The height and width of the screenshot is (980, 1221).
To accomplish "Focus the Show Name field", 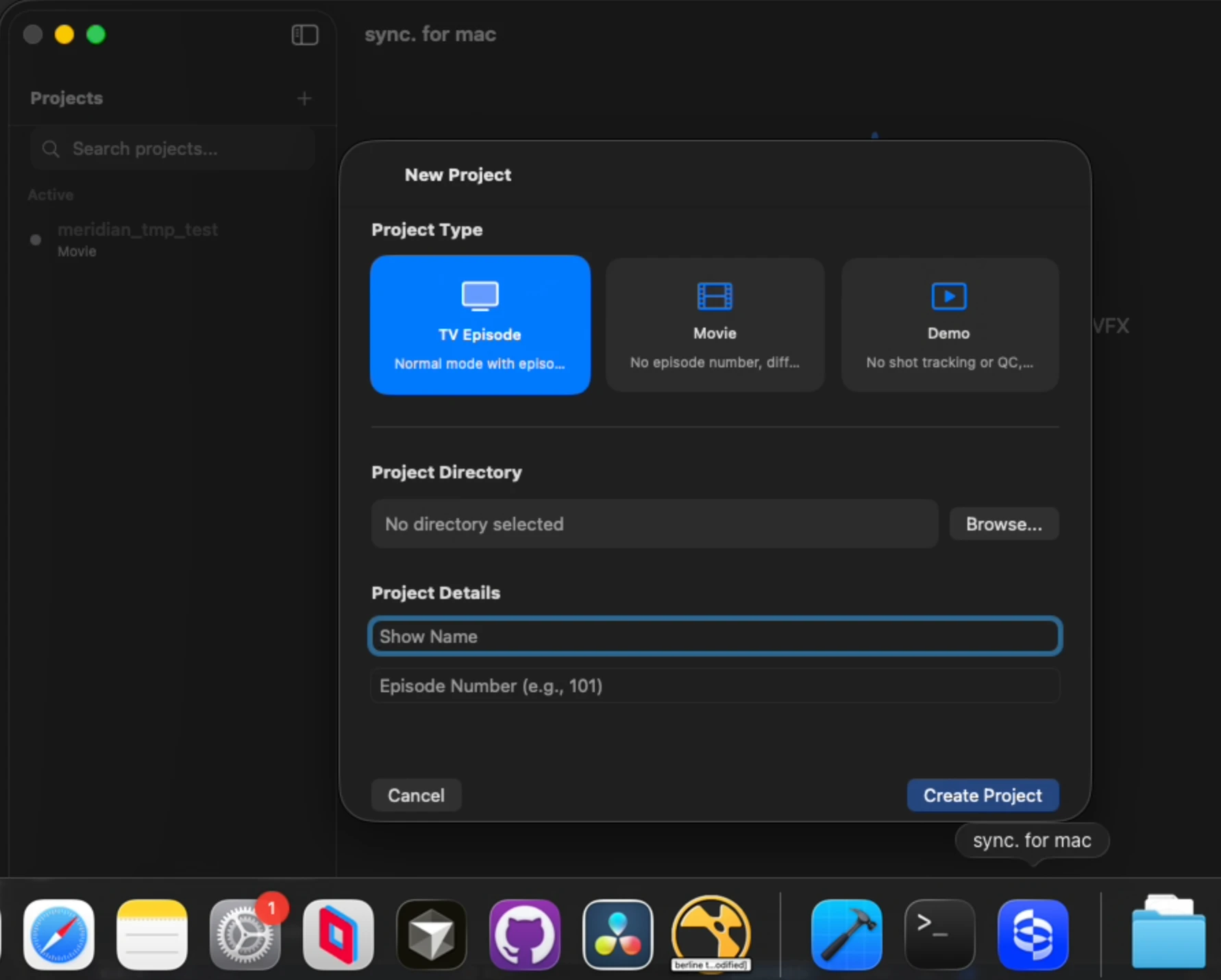I will pos(715,637).
